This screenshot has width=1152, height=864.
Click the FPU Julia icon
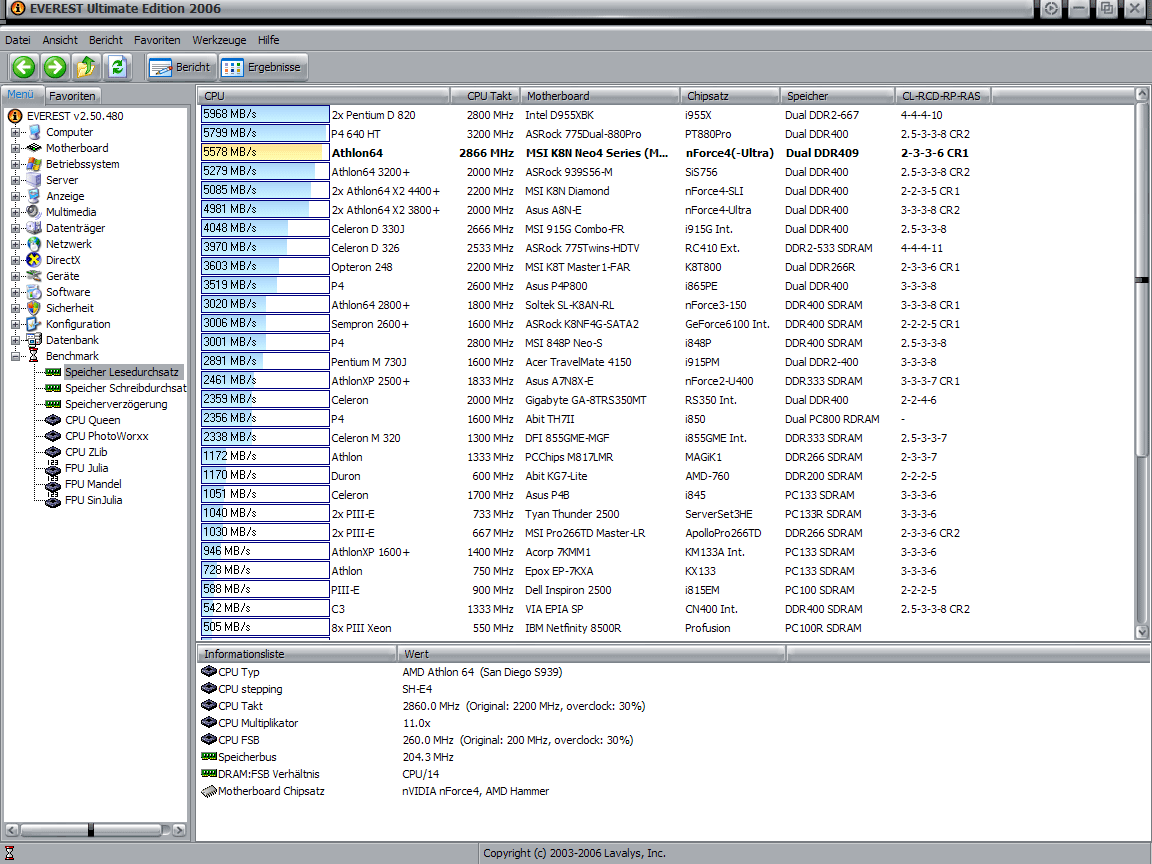[53, 468]
